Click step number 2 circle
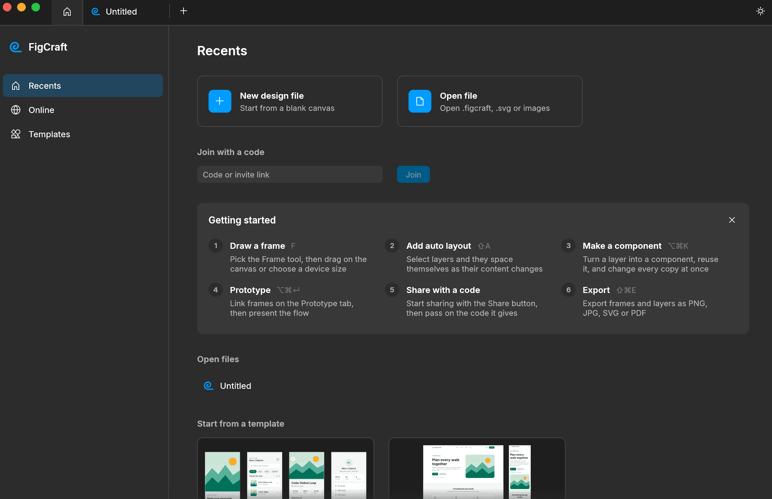772x499 pixels. pyautogui.click(x=392, y=246)
